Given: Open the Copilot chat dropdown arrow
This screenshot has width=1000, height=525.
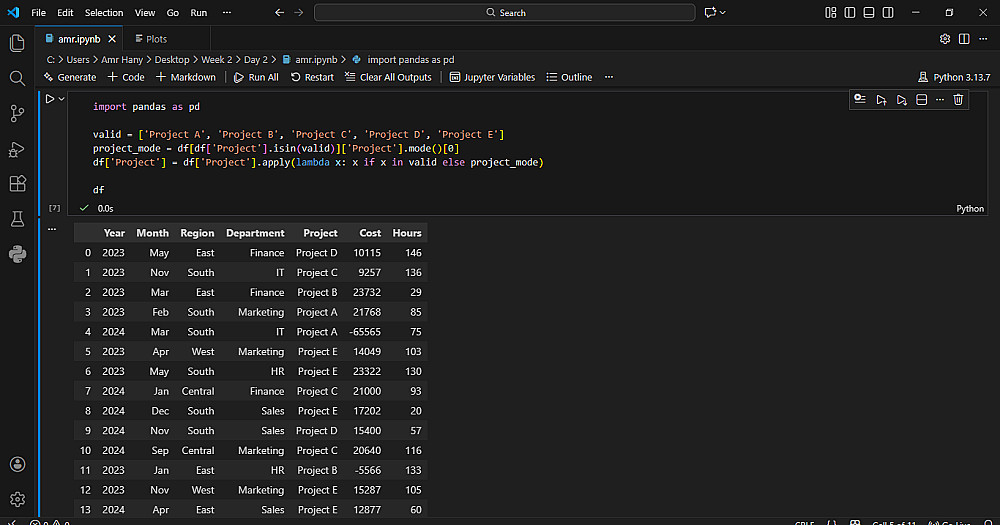Looking at the screenshot, I should coord(723,12).
